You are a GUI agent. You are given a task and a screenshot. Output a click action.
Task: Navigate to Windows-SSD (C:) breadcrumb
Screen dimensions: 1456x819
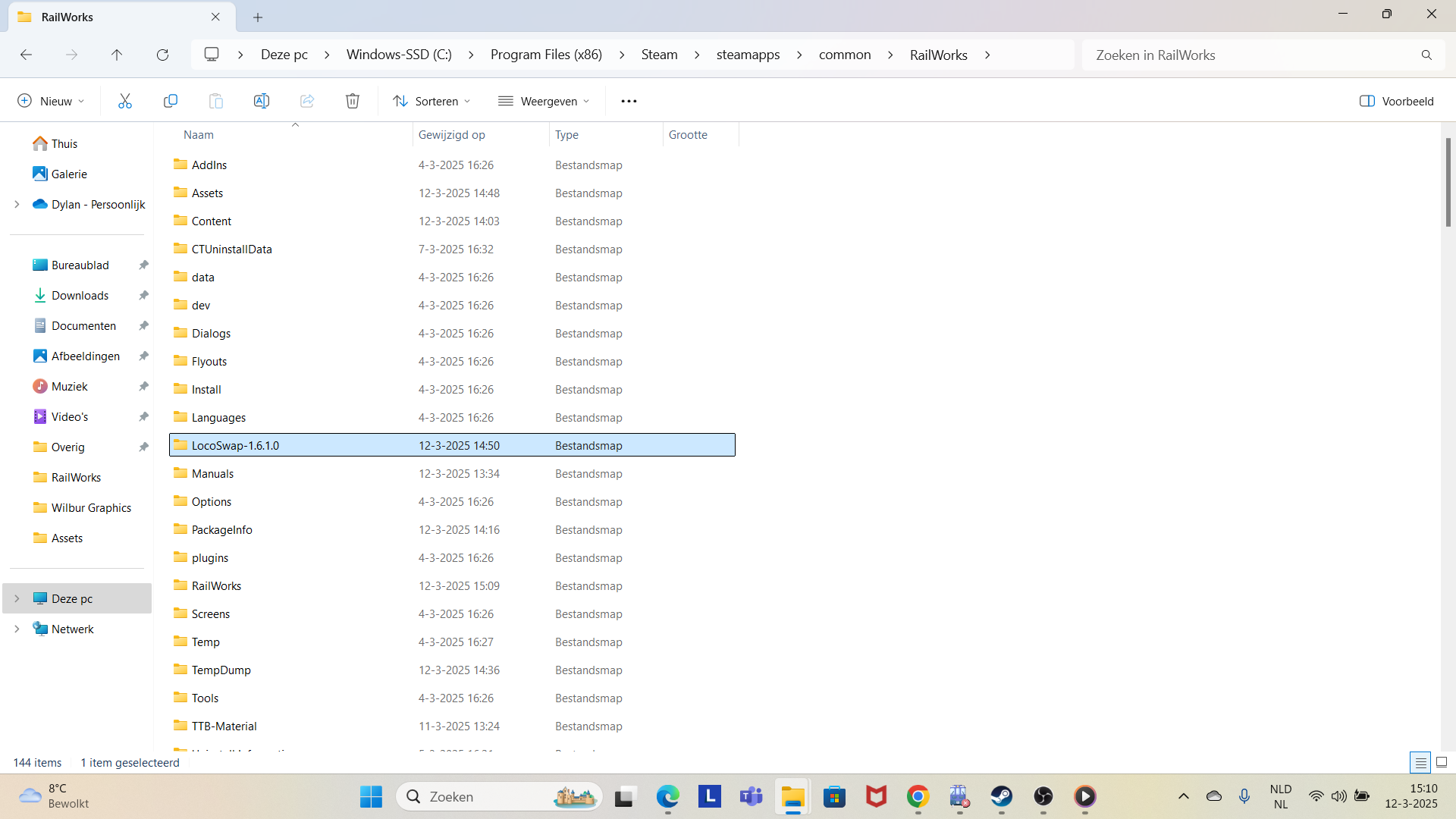(399, 55)
